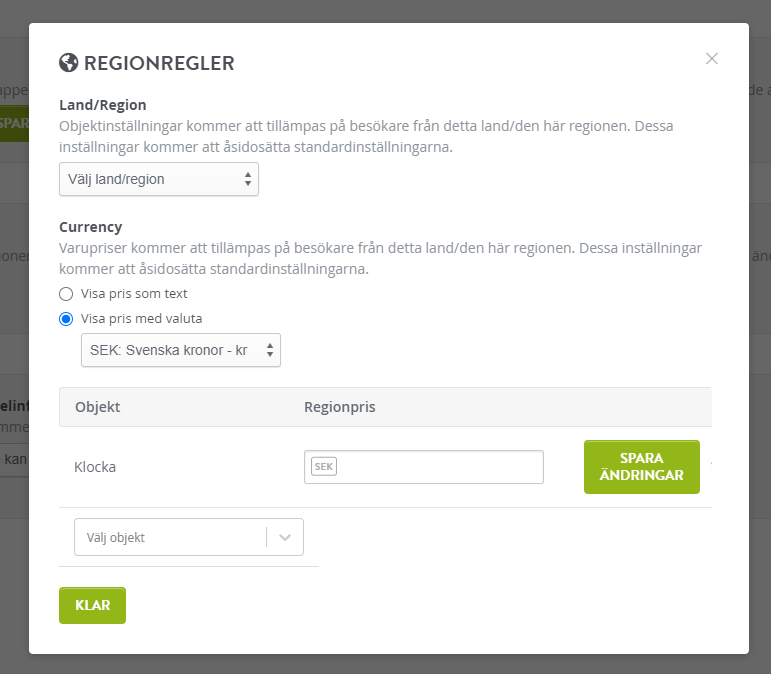Select the 'Visa pris med valuta' radio button
771x674 pixels.
pyautogui.click(x=66, y=319)
